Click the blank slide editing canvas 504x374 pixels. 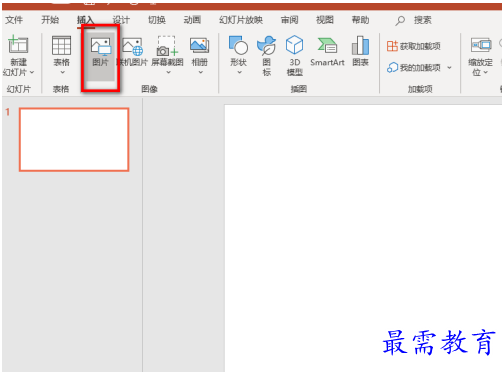click(363, 238)
